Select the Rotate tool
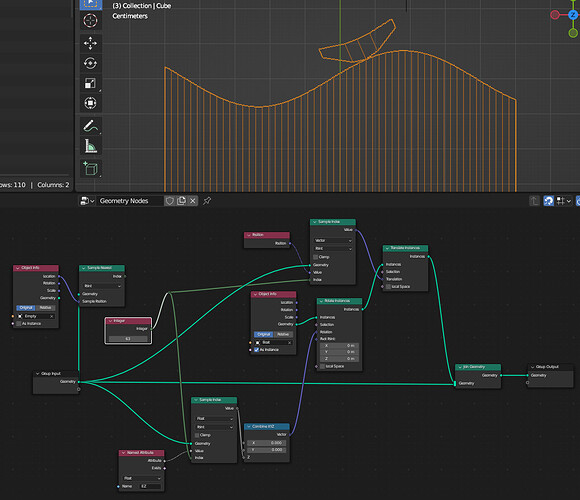Screen dimensions: 580x500 coord(90,63)
